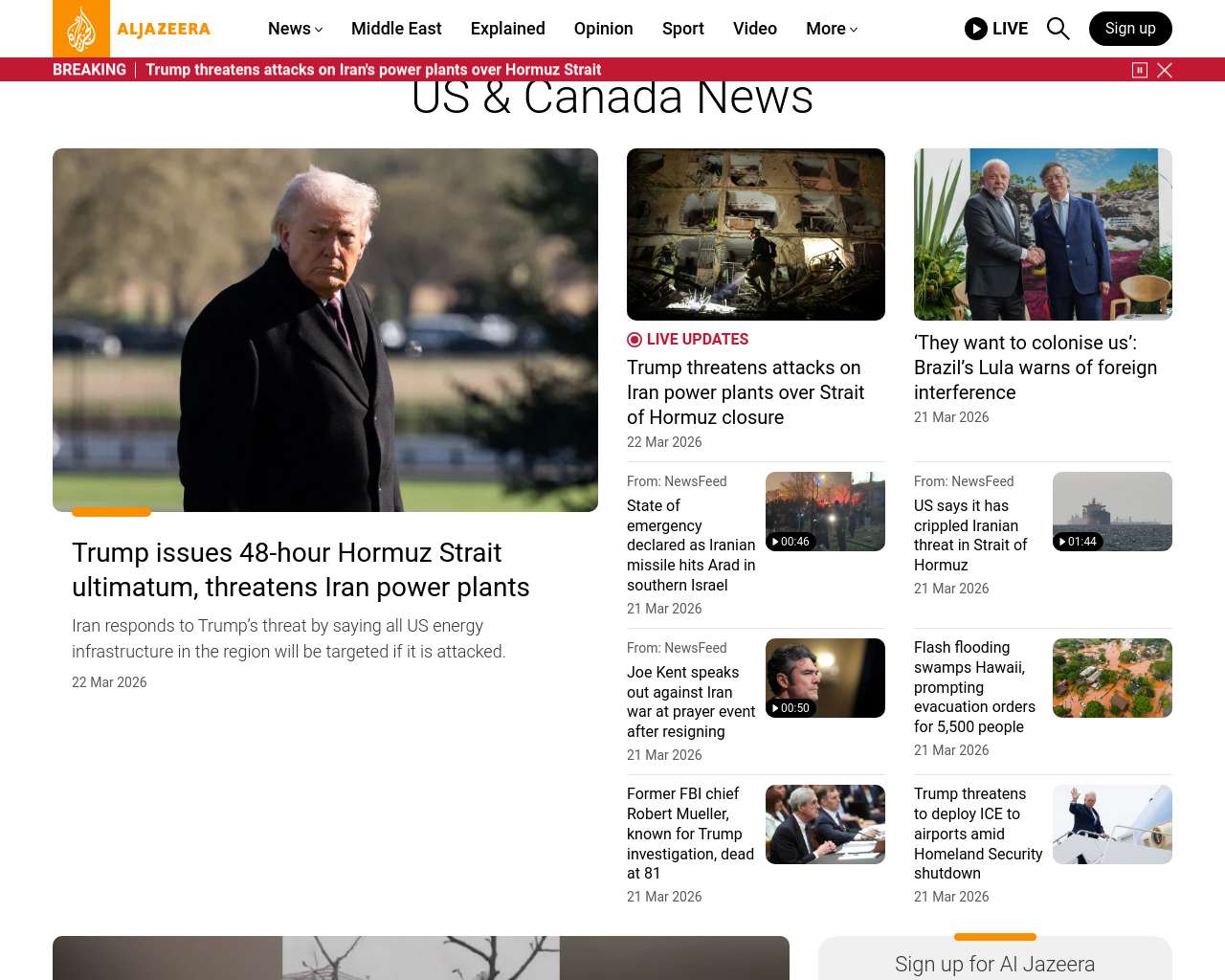Open the Opinion section

(x=604, y=29)
